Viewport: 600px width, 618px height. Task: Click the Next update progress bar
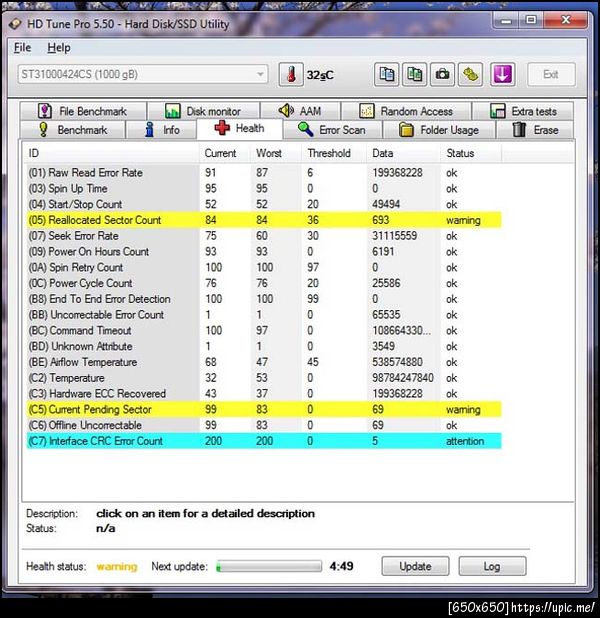click(269, 567)
